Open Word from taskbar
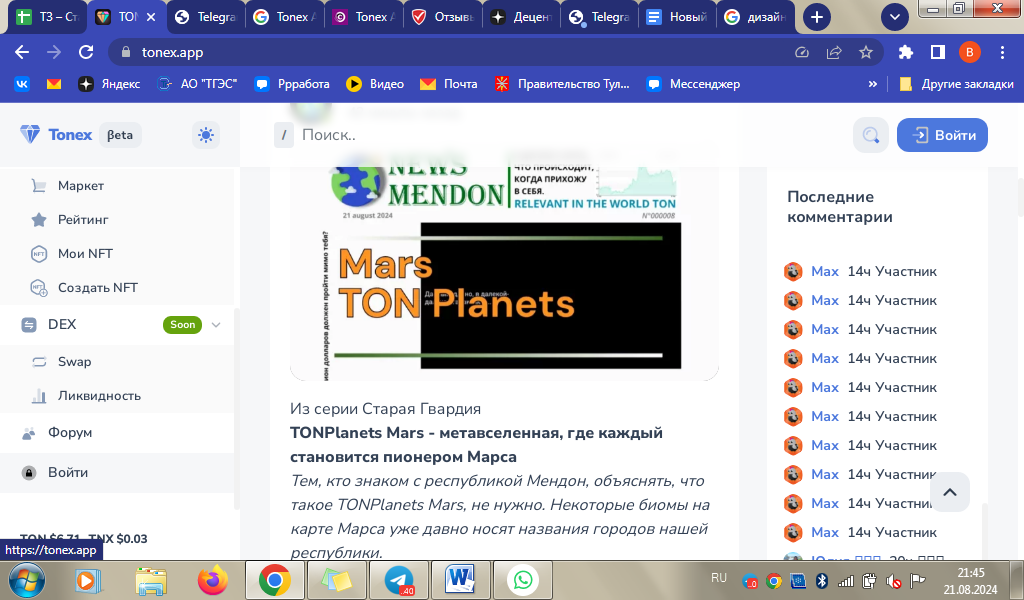This screenshot has height=600, width=1024. (x=460, y=580)
